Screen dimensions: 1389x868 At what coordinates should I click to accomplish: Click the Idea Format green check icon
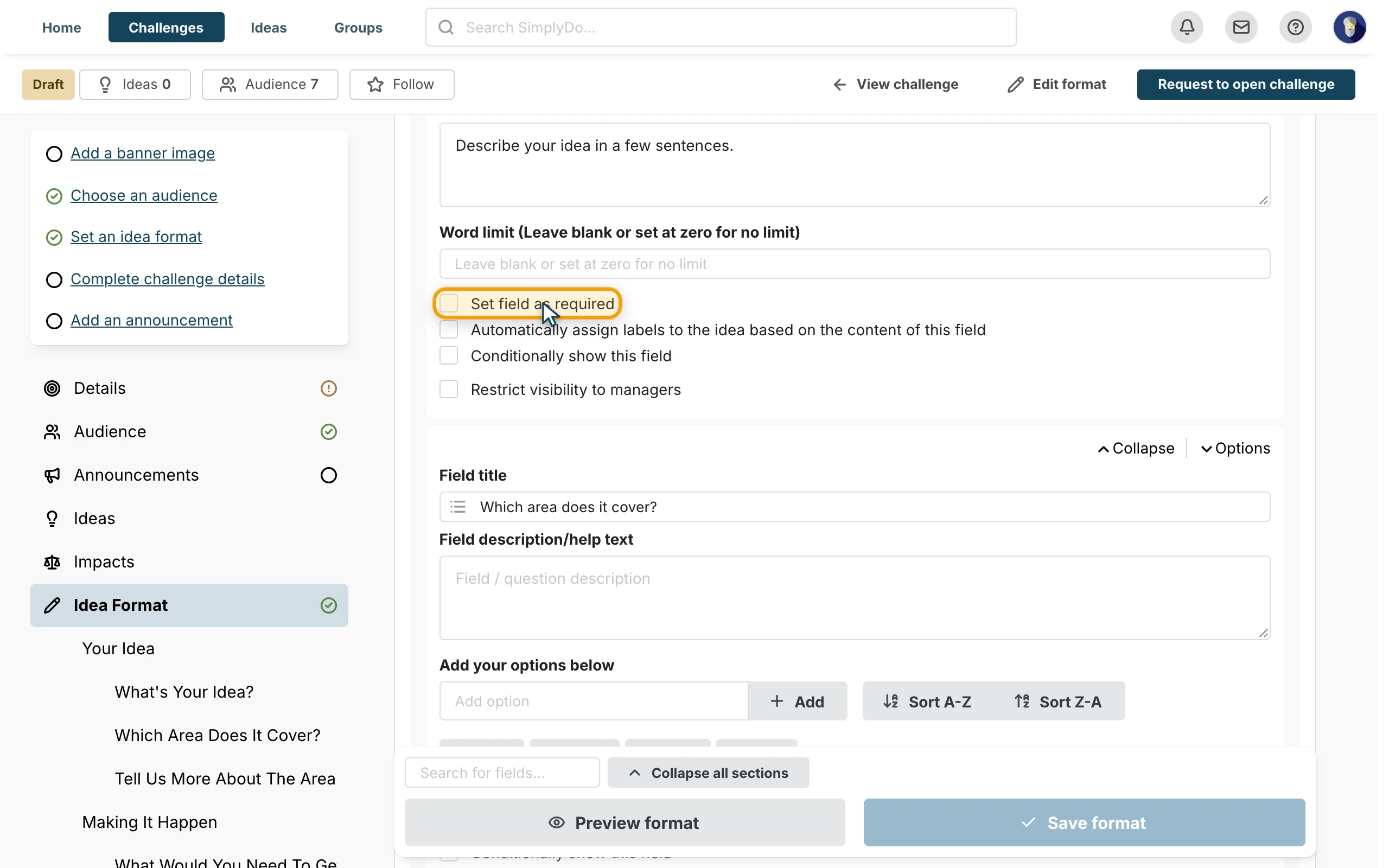[328, 605]
